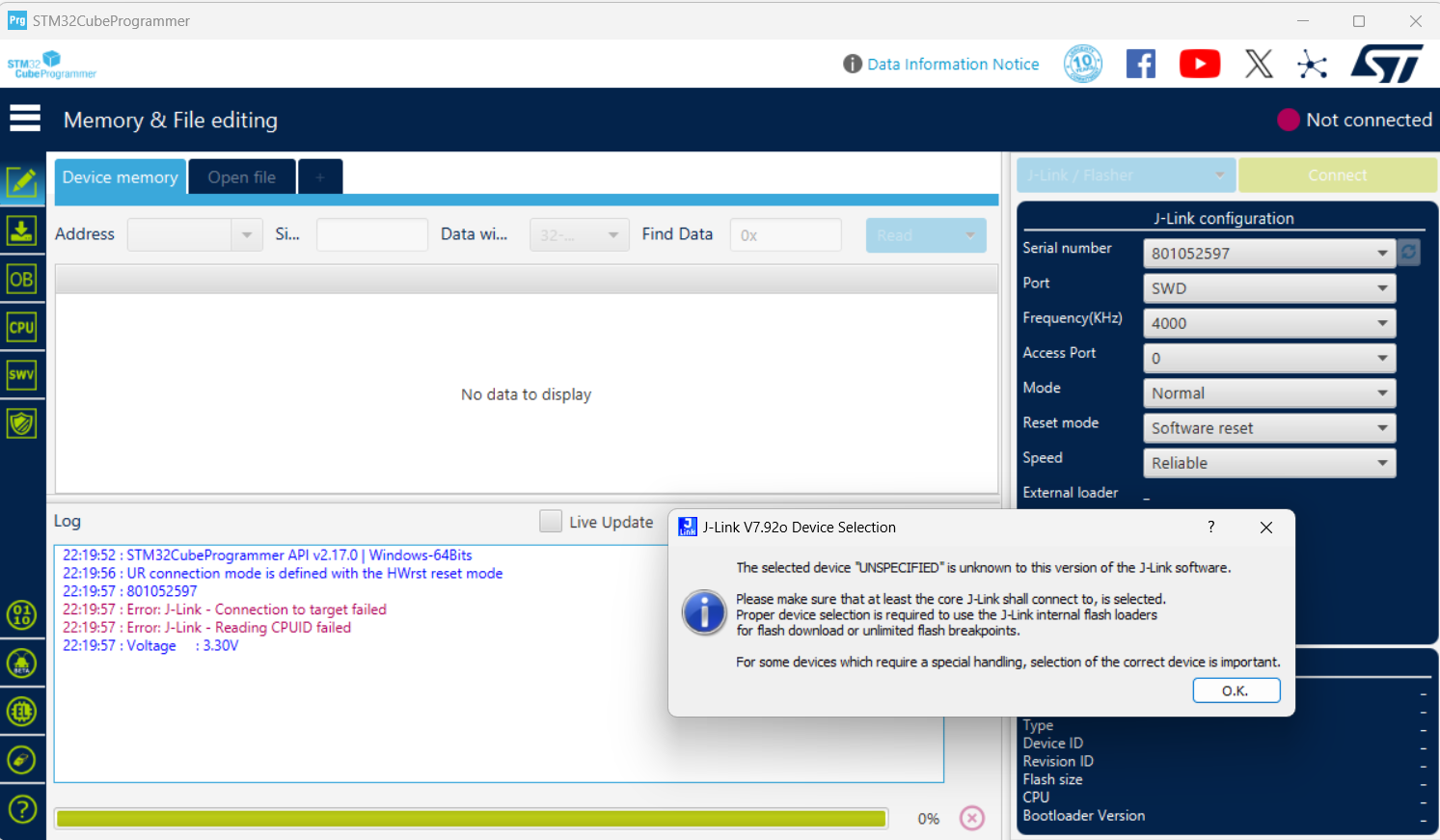1440x840 pixels.
Task: Switch to the Open file tab
Action: pos(241,176)
